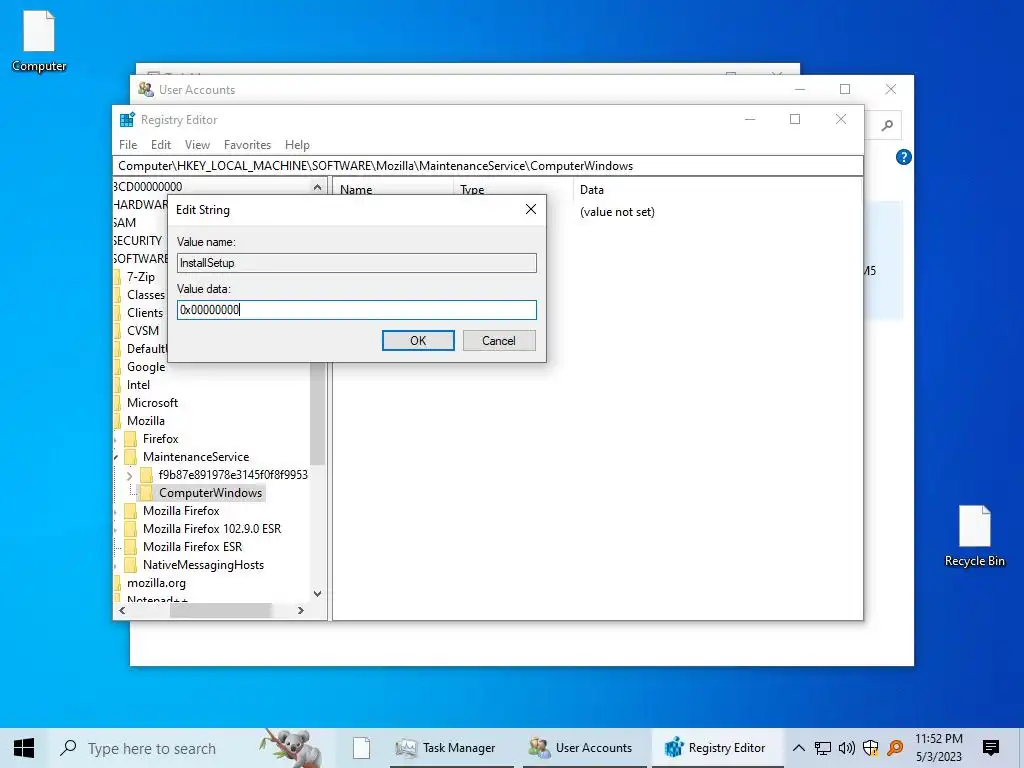
Task: Click the Registry Editor title bar icon
Action: (127, 120)
